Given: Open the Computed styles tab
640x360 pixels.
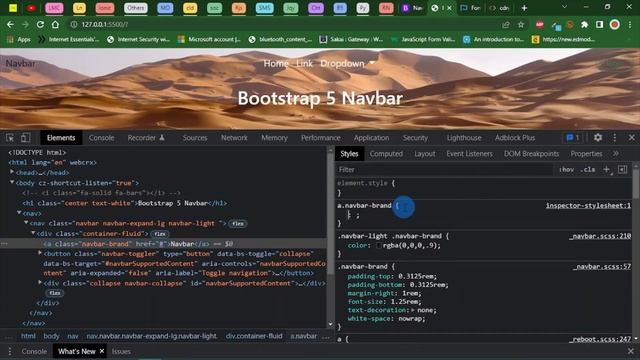Looking at the screenshot, I should tap(386, 154).
